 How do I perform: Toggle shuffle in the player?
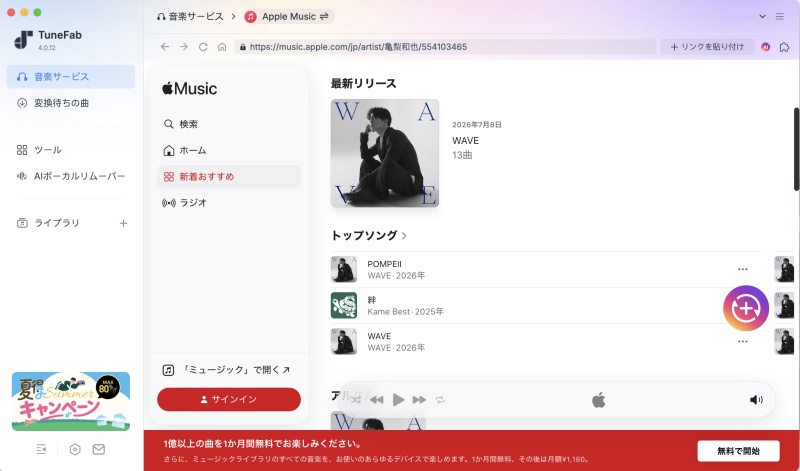356,400
